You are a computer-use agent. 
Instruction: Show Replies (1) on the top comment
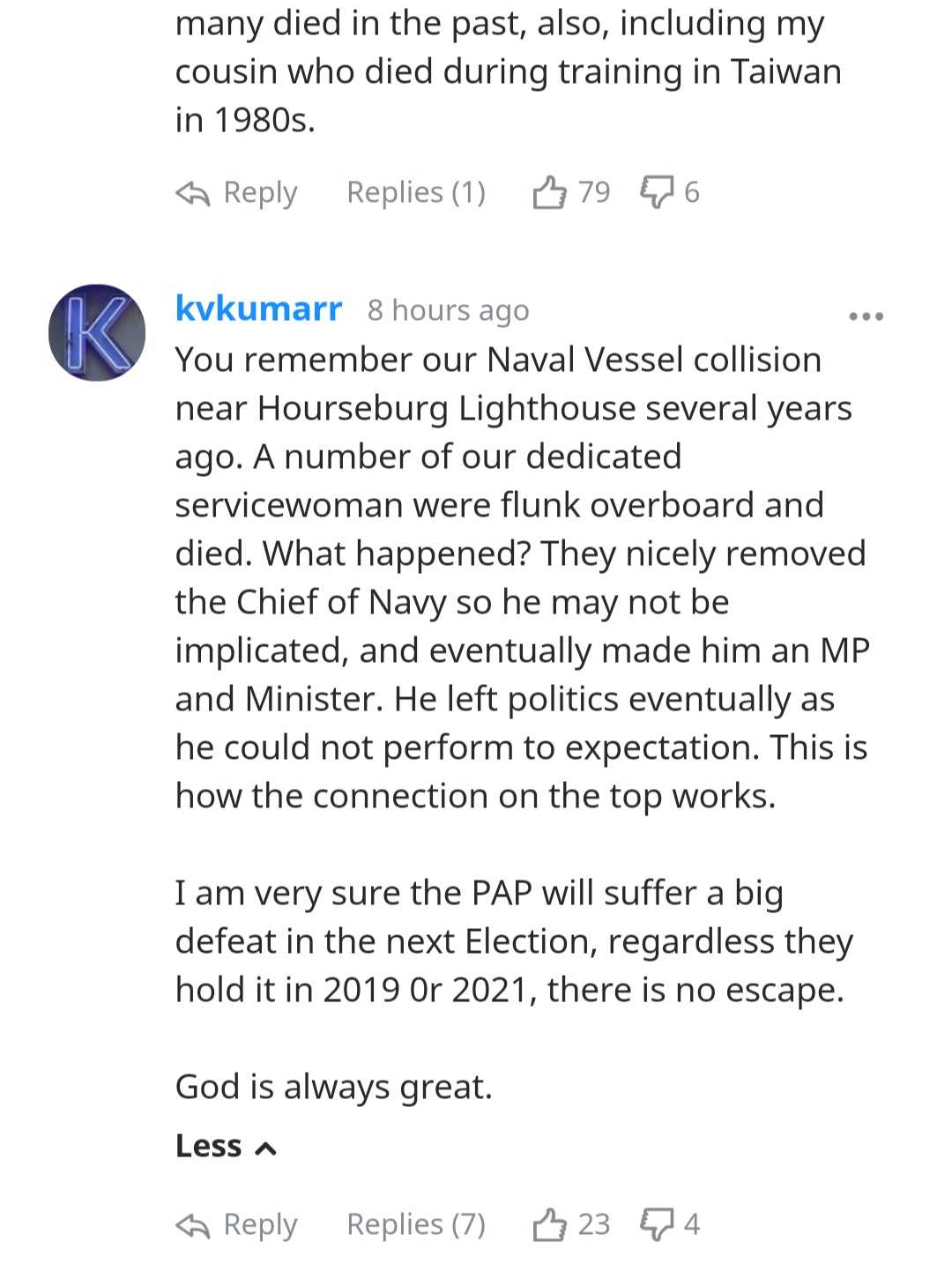[416, 192]
